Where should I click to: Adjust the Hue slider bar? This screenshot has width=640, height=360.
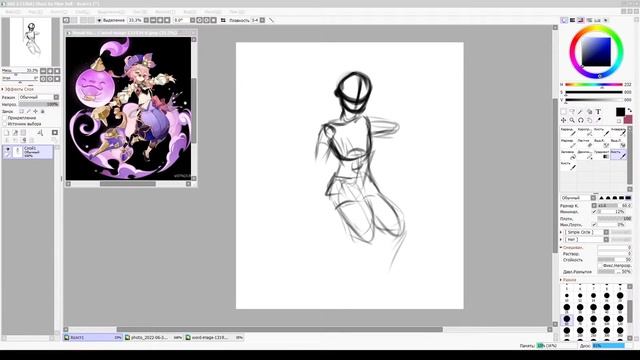pyautogui.click(x=594, y=84)
